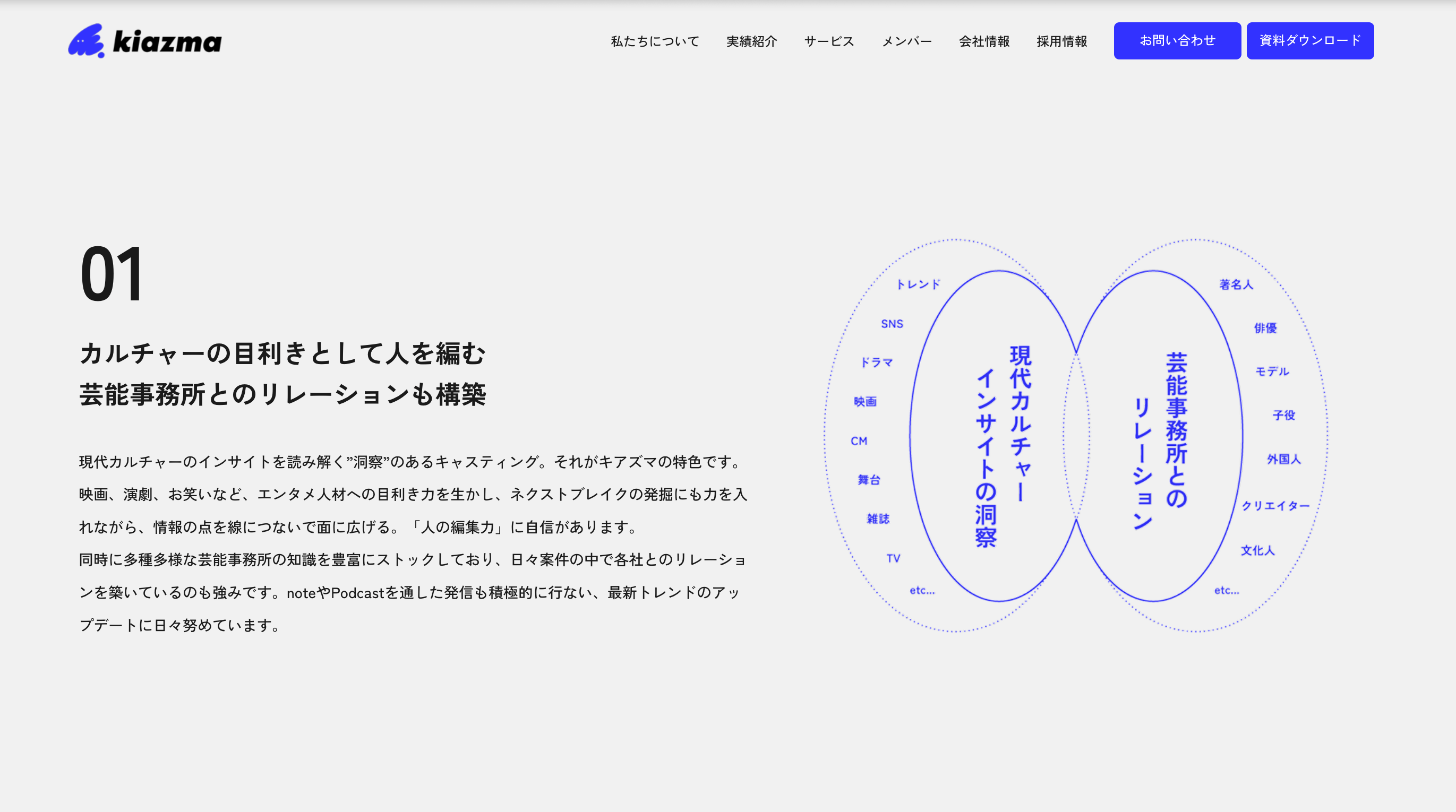Image resolution: width=1456 pixels, height=812 pixels.
Task: Click the SNS label in the diagram
Action: coord(892,324)
